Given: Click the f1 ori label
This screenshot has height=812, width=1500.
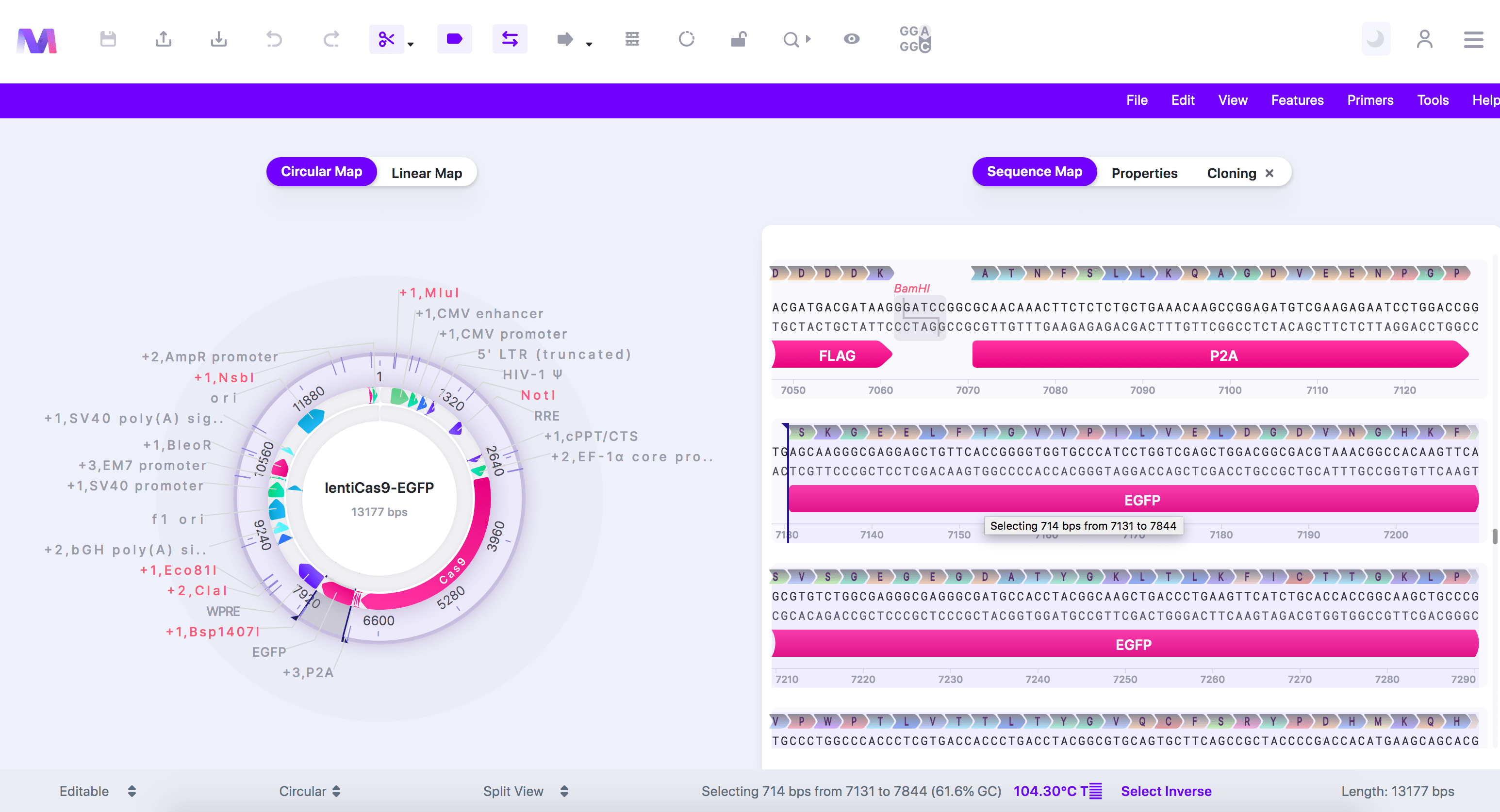Looking at the screenshot, I should pos(178,519).
